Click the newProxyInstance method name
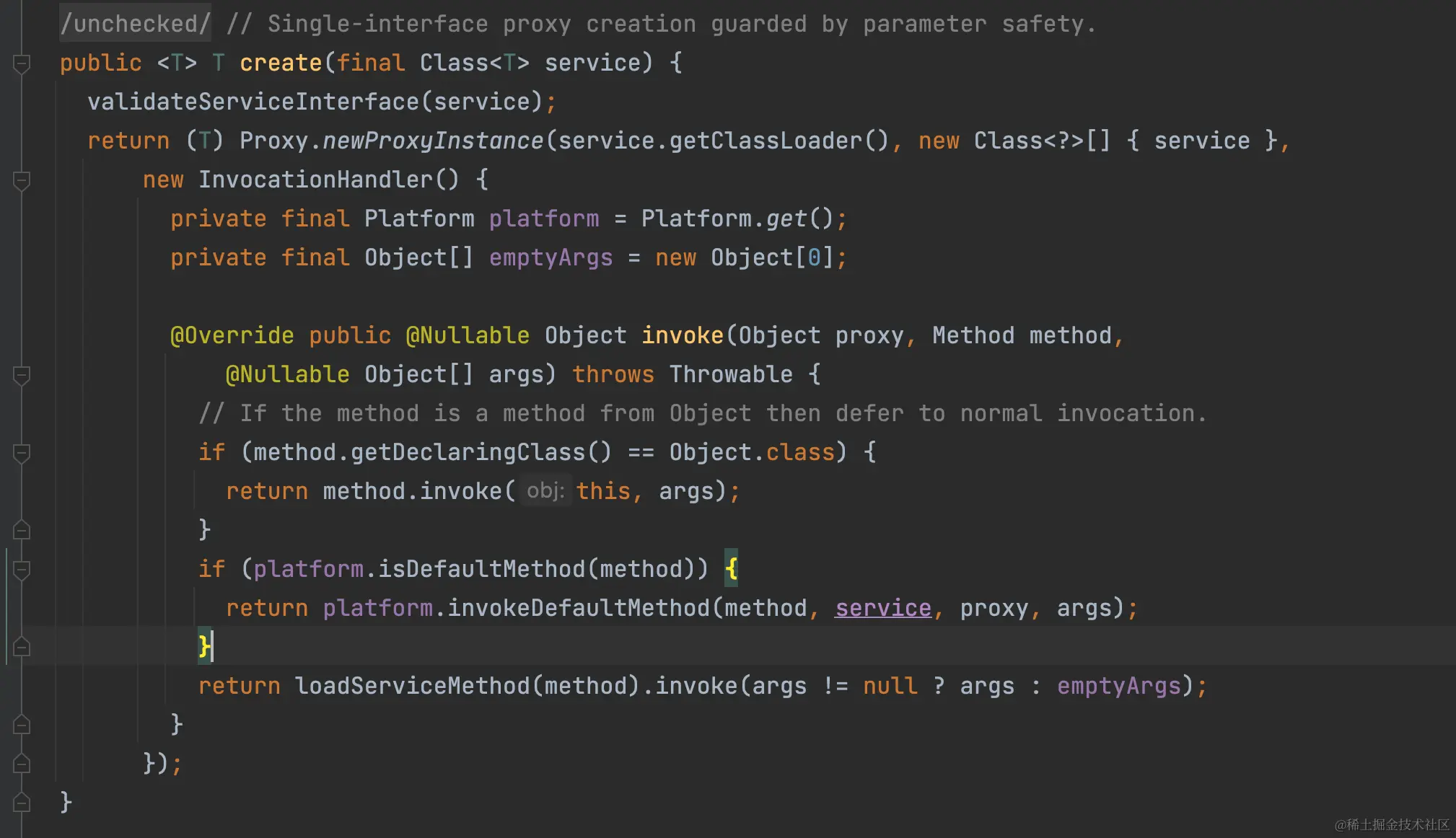1456x838 pixels. pos(432,141)
